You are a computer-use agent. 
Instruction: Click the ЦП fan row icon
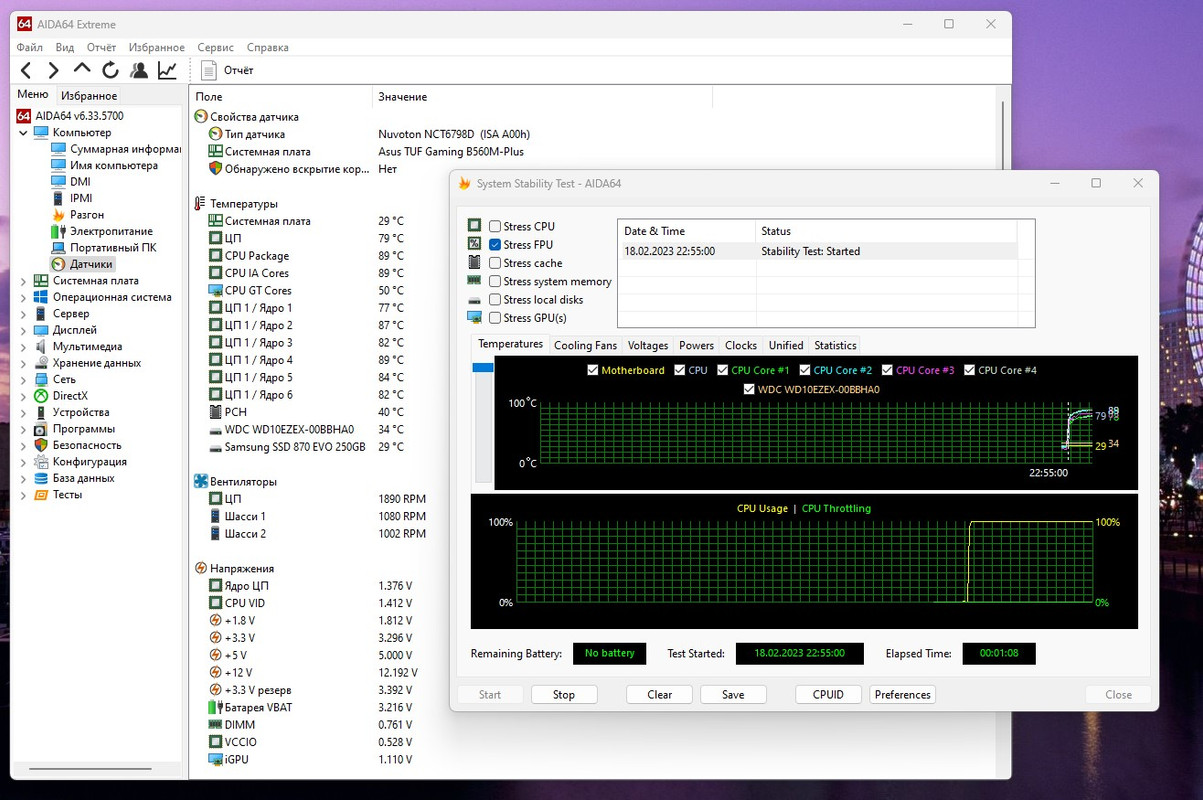pyautogui.click(x=215, y=499)
